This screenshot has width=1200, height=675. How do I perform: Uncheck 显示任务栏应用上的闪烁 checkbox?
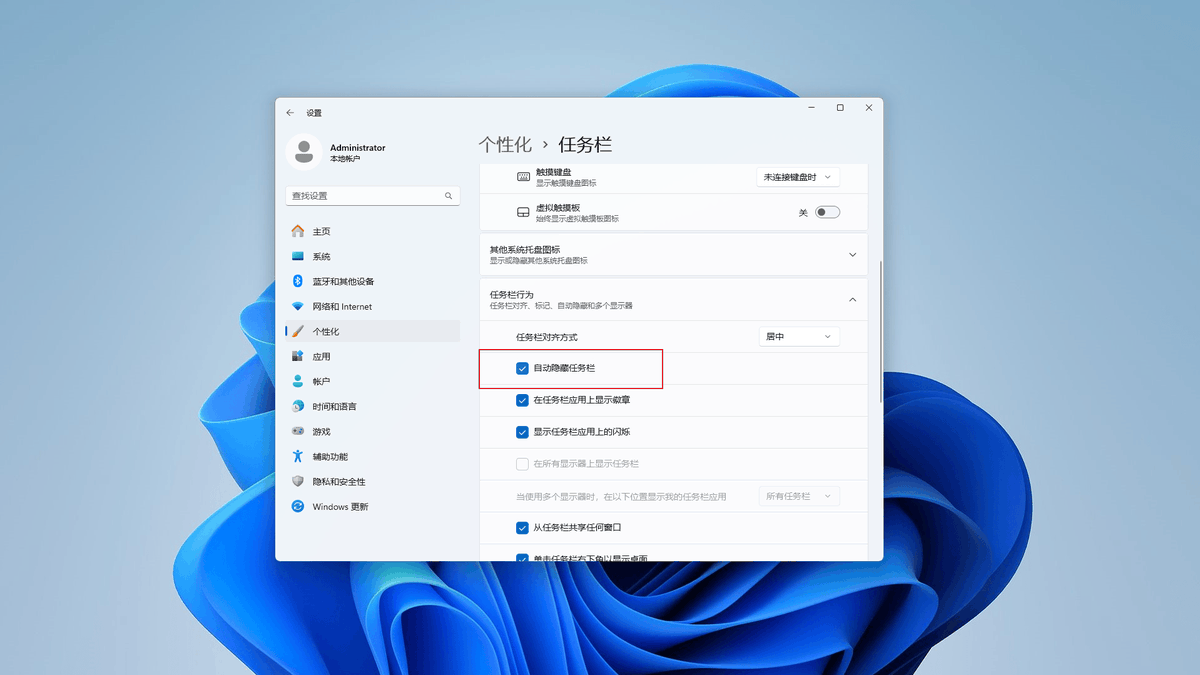[522, 432]
